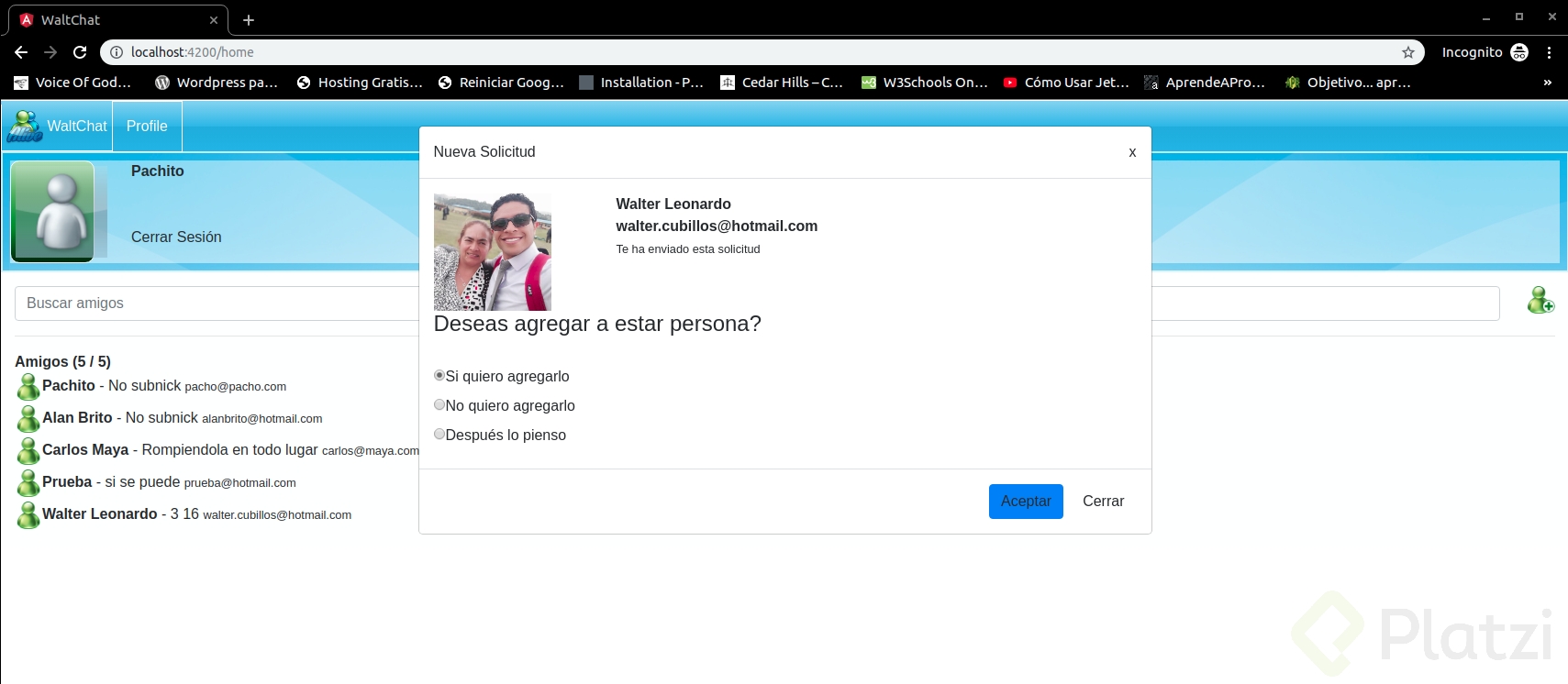Open 'Cedar Hills' bookmark
1568x684 pixels.
coord(782,83)
